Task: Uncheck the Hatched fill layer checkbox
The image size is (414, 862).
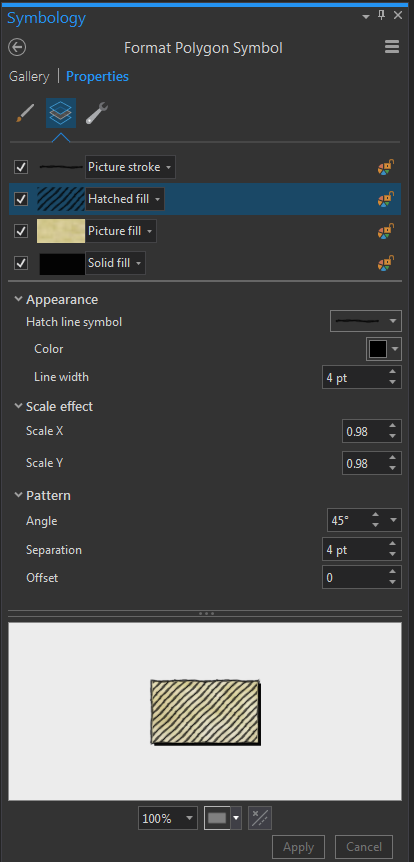Action: [x=21, y=199]
